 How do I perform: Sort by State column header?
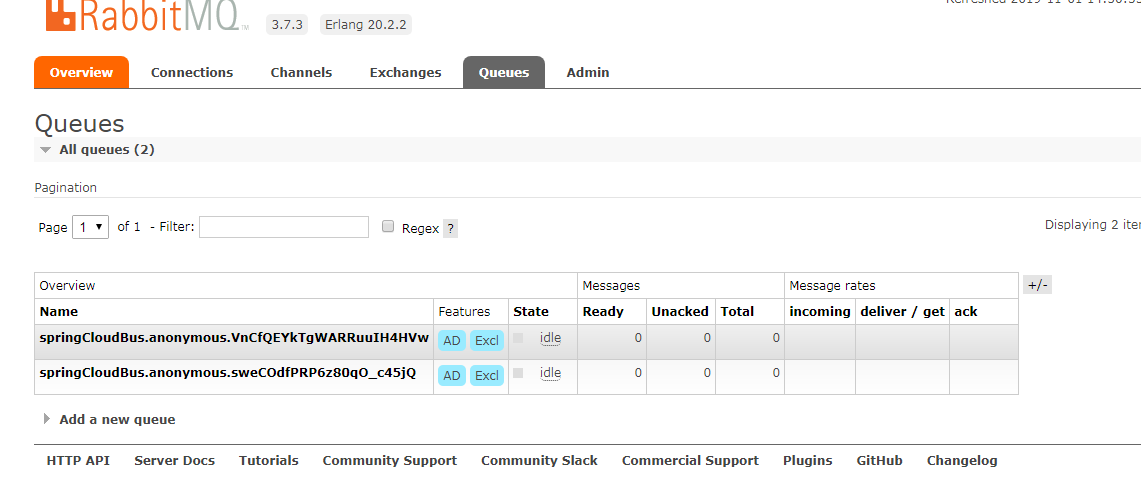click(x=531, y=311)
